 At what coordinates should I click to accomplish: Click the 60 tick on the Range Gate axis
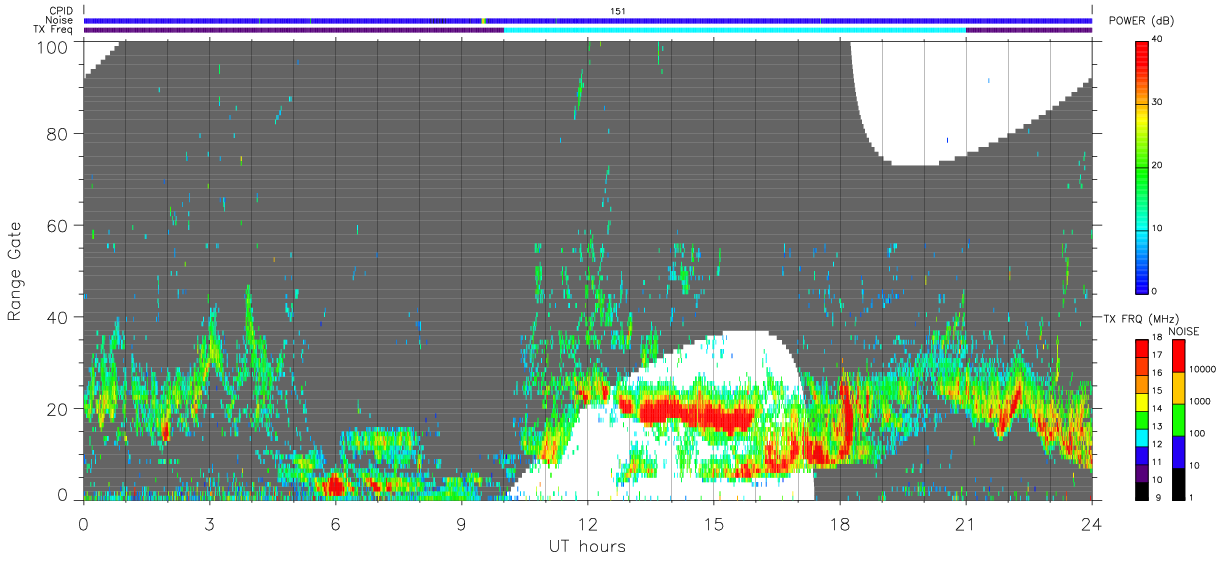click(x=59, y=226)
